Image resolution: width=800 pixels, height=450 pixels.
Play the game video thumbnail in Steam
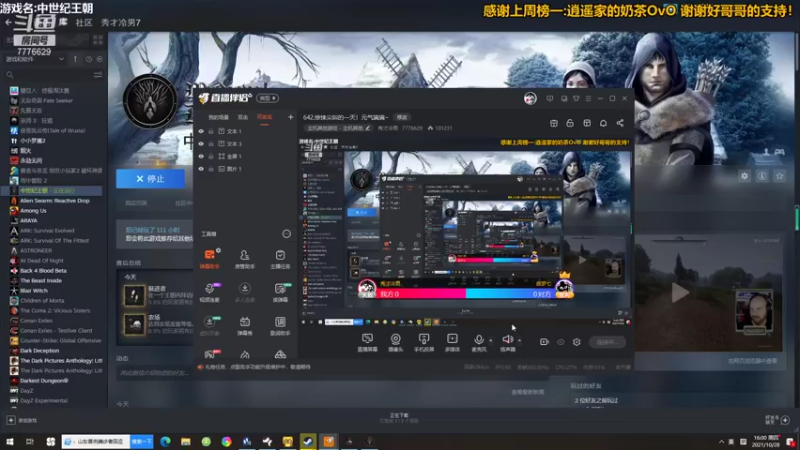pyautogui.click(x=680, y=293)
